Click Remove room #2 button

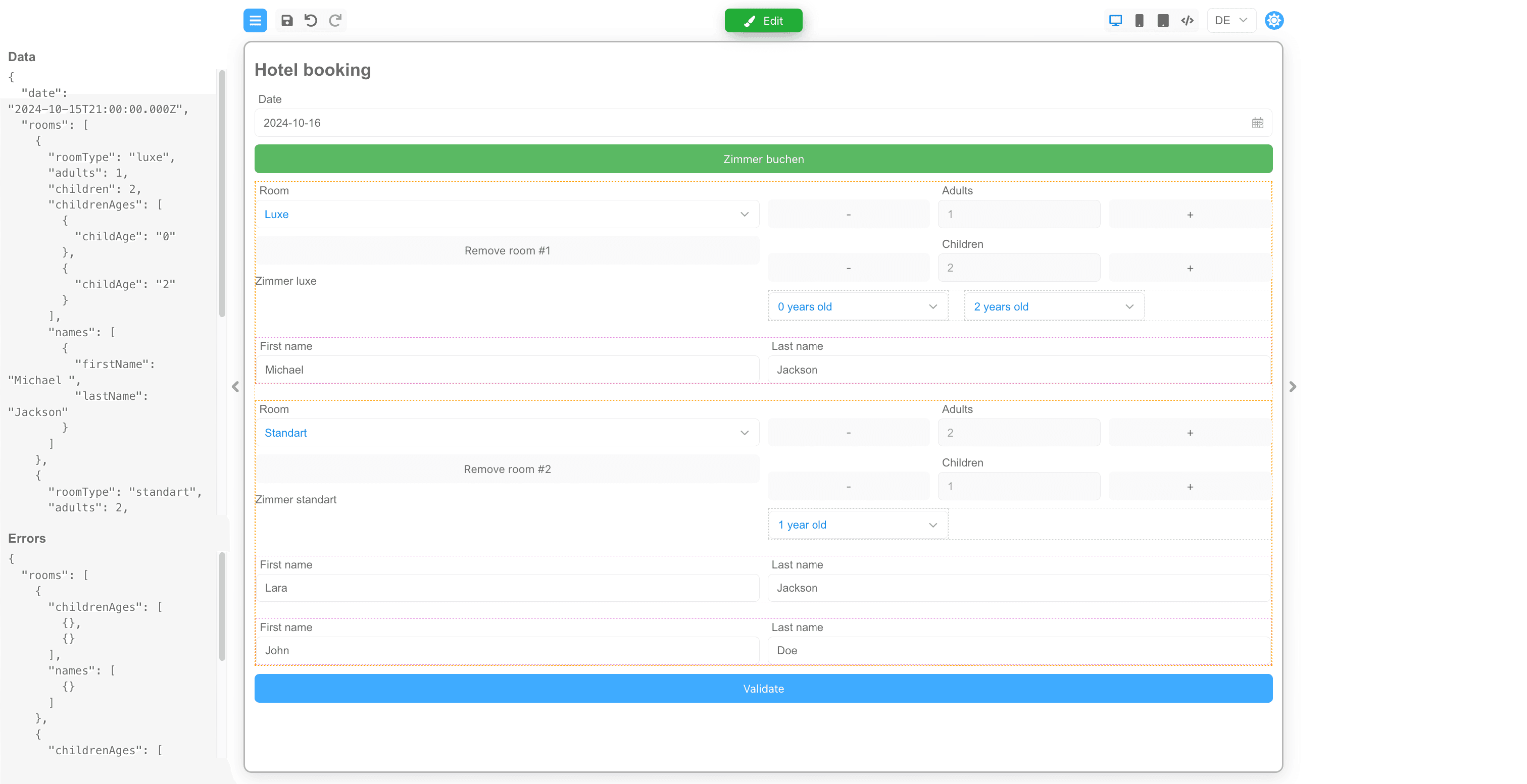(x=507, y=469)
